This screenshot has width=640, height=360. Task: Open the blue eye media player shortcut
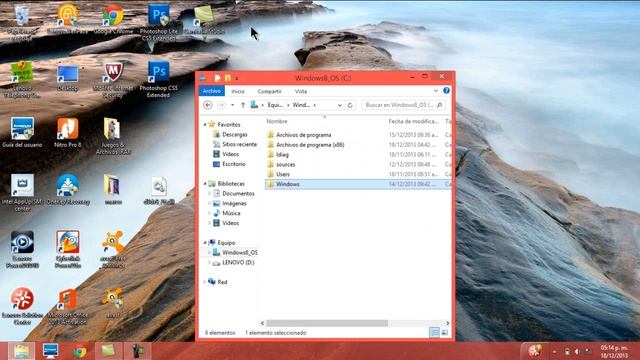click(x=22, y=249)
